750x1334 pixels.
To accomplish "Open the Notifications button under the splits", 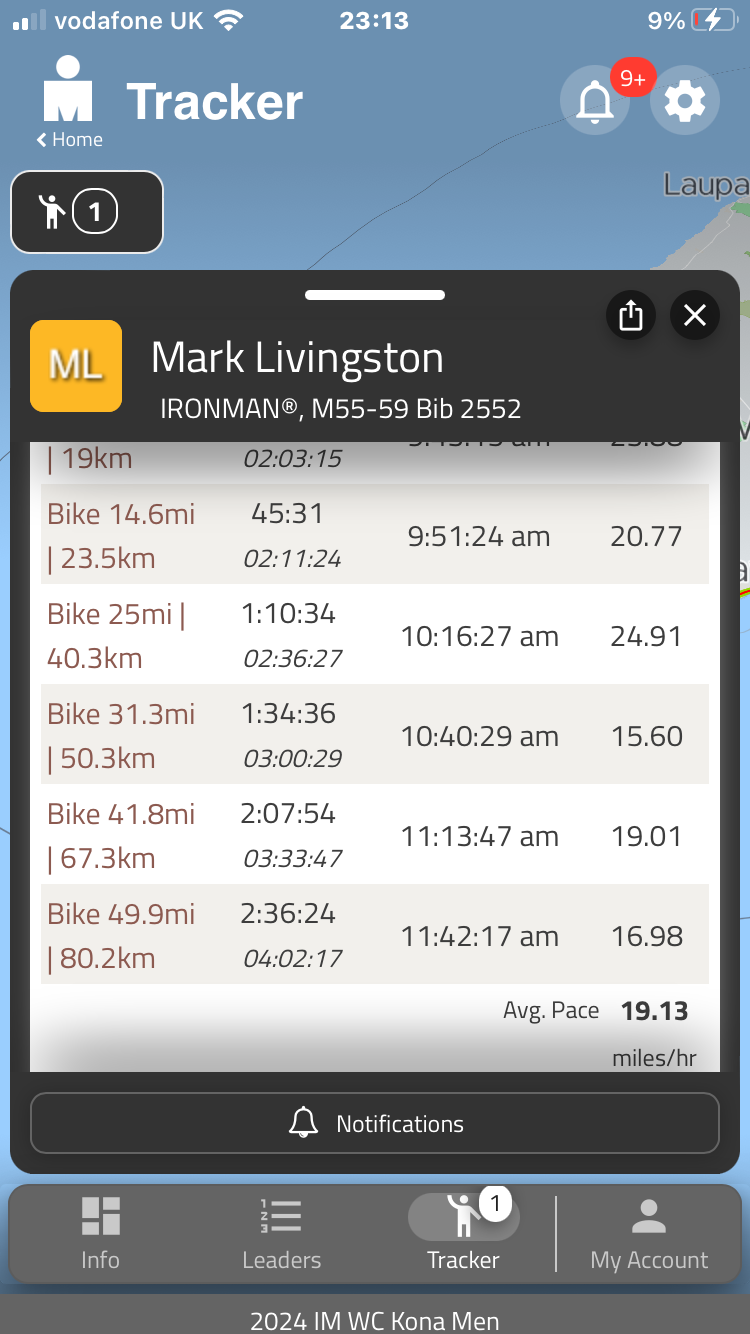I will [375, 1123].
